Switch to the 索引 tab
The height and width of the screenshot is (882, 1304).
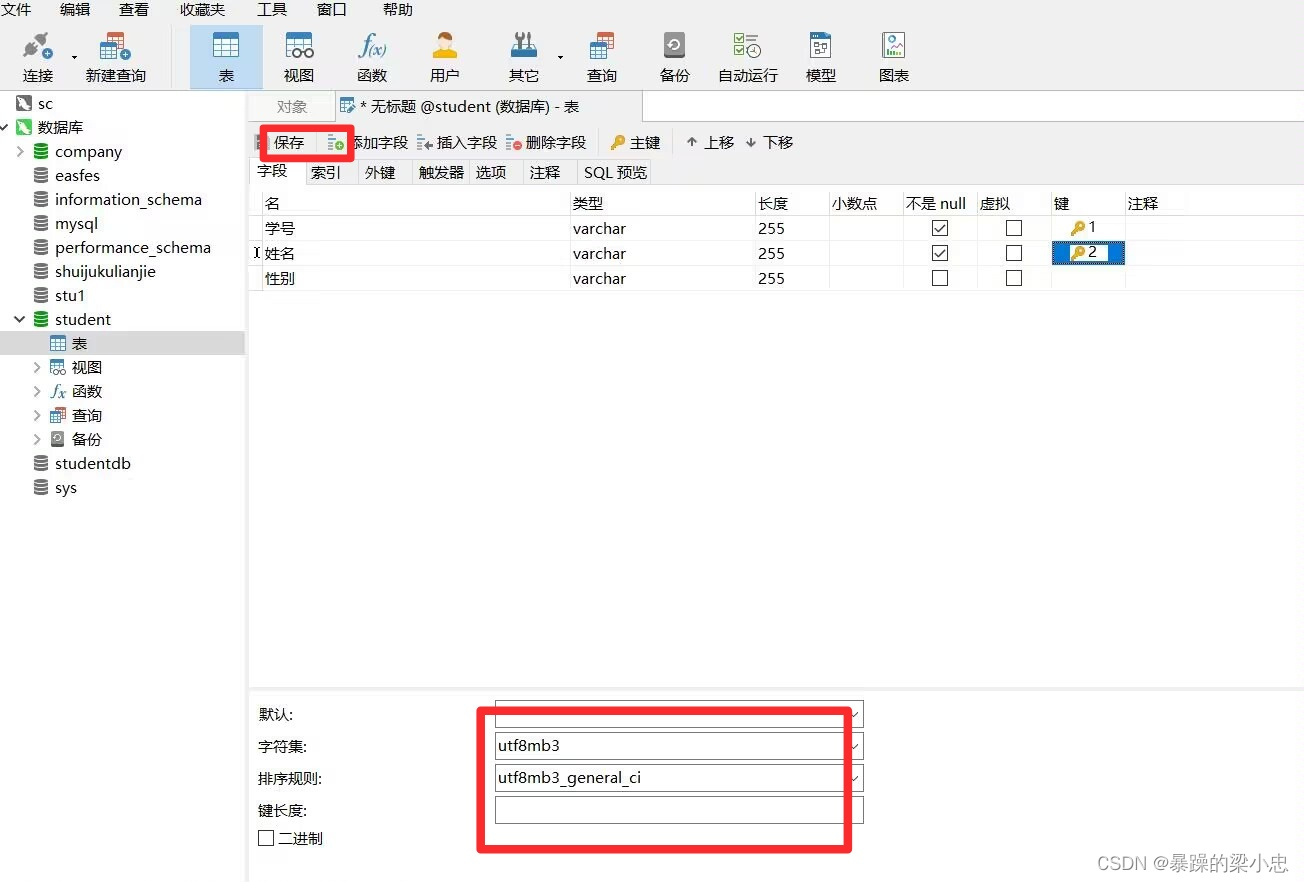pyautogui.click(x=325, y=171)
